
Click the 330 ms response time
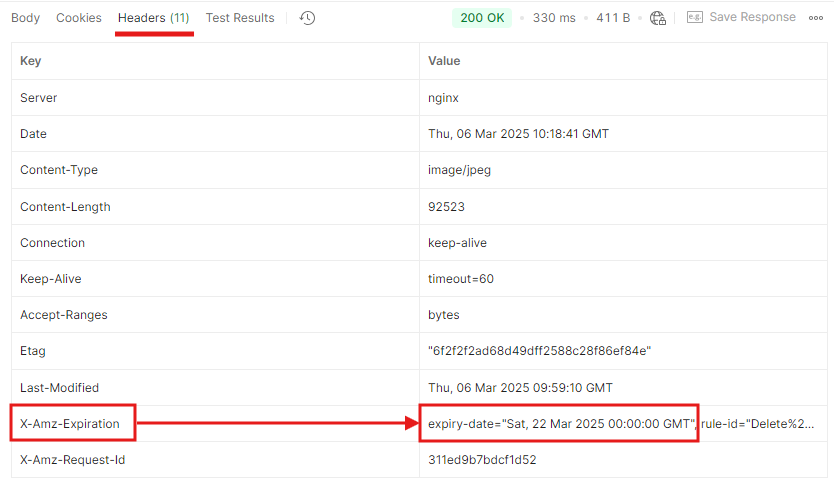click(553, 18)
